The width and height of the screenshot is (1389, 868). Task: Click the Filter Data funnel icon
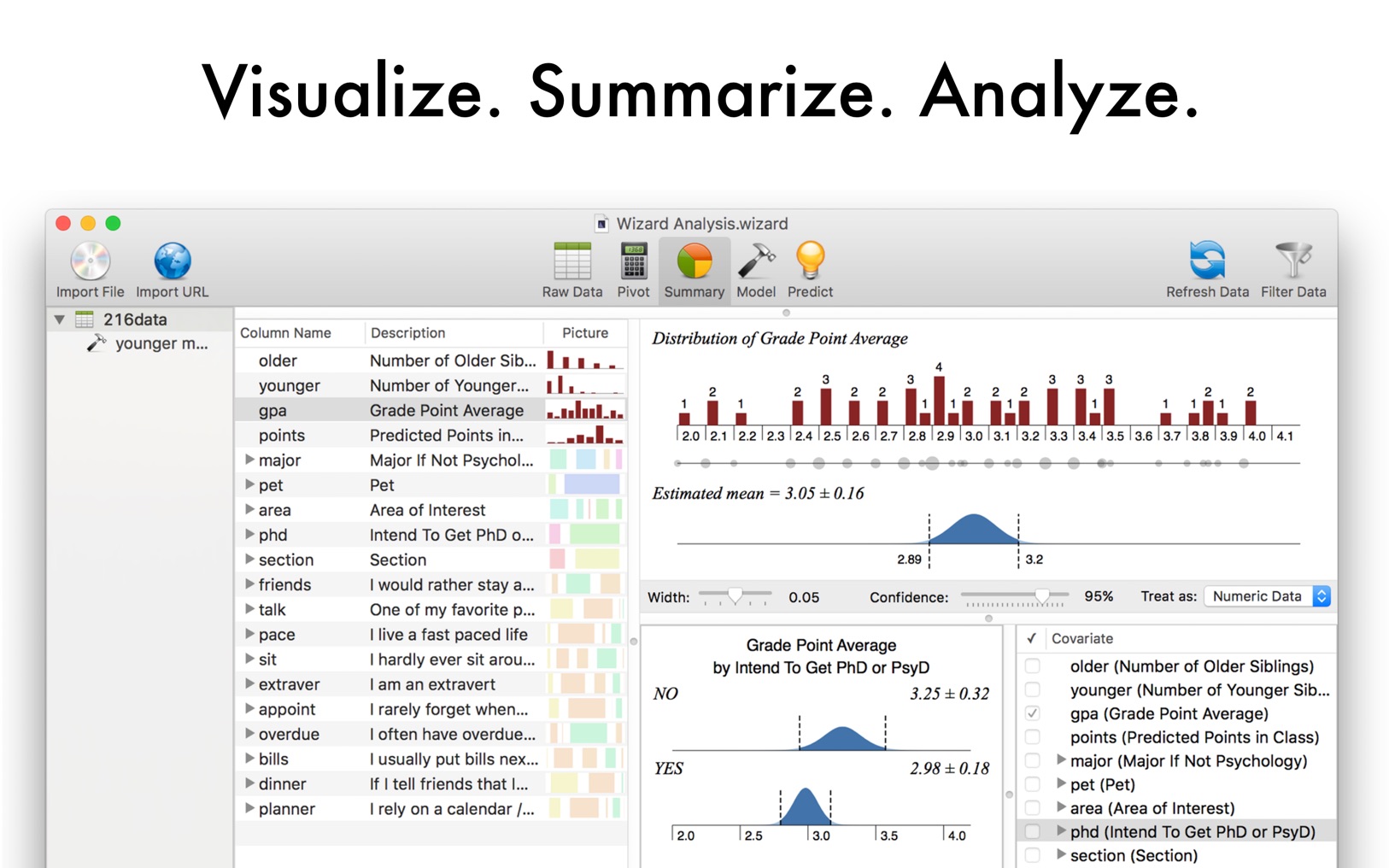pyautogui.click(x=1293, y=261)
